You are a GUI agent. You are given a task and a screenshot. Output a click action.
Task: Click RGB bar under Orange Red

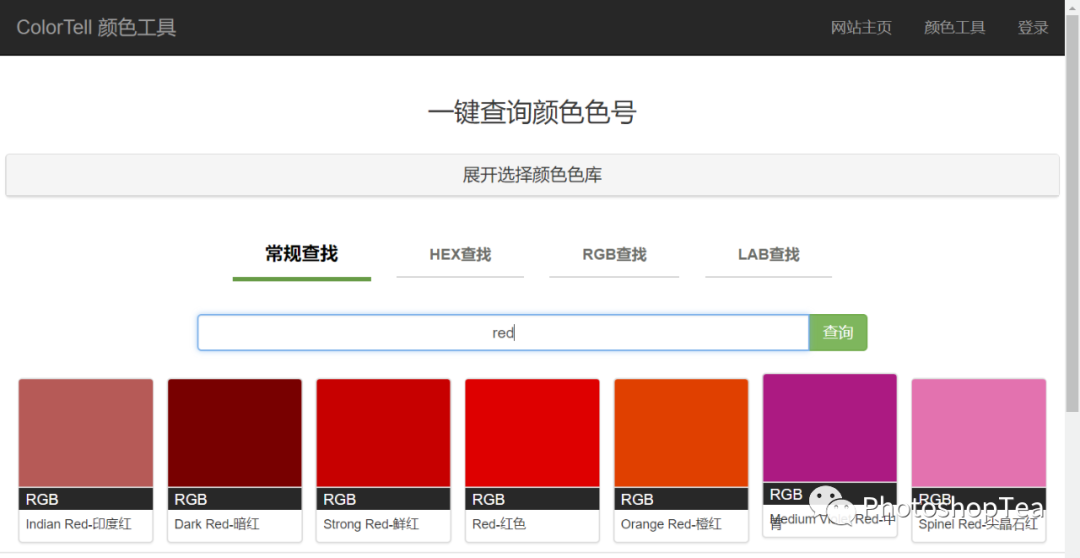pos(681,499)
